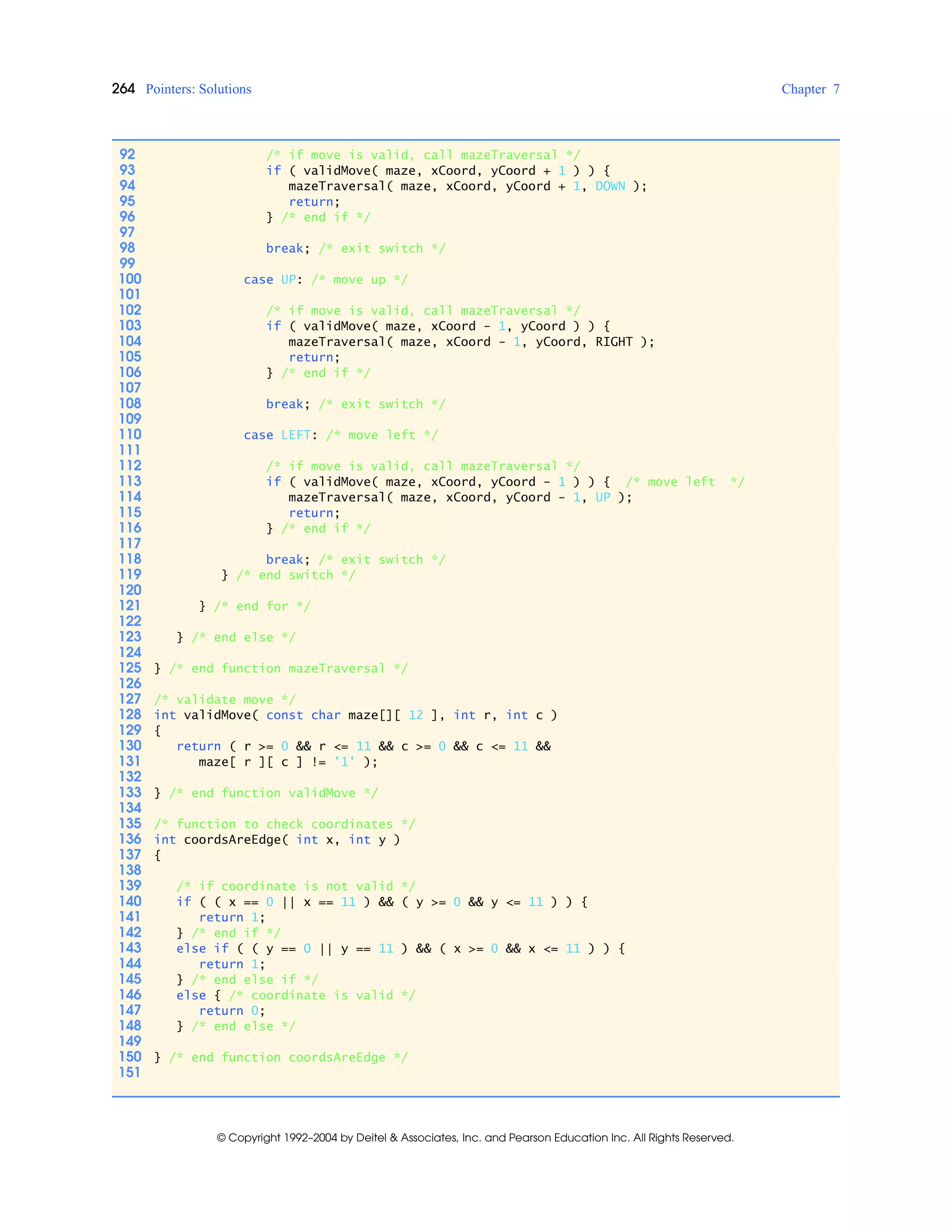The image size is (952, 1232).
Task: Click the end function mazeTraversal comment
Action: coord(288,669)
